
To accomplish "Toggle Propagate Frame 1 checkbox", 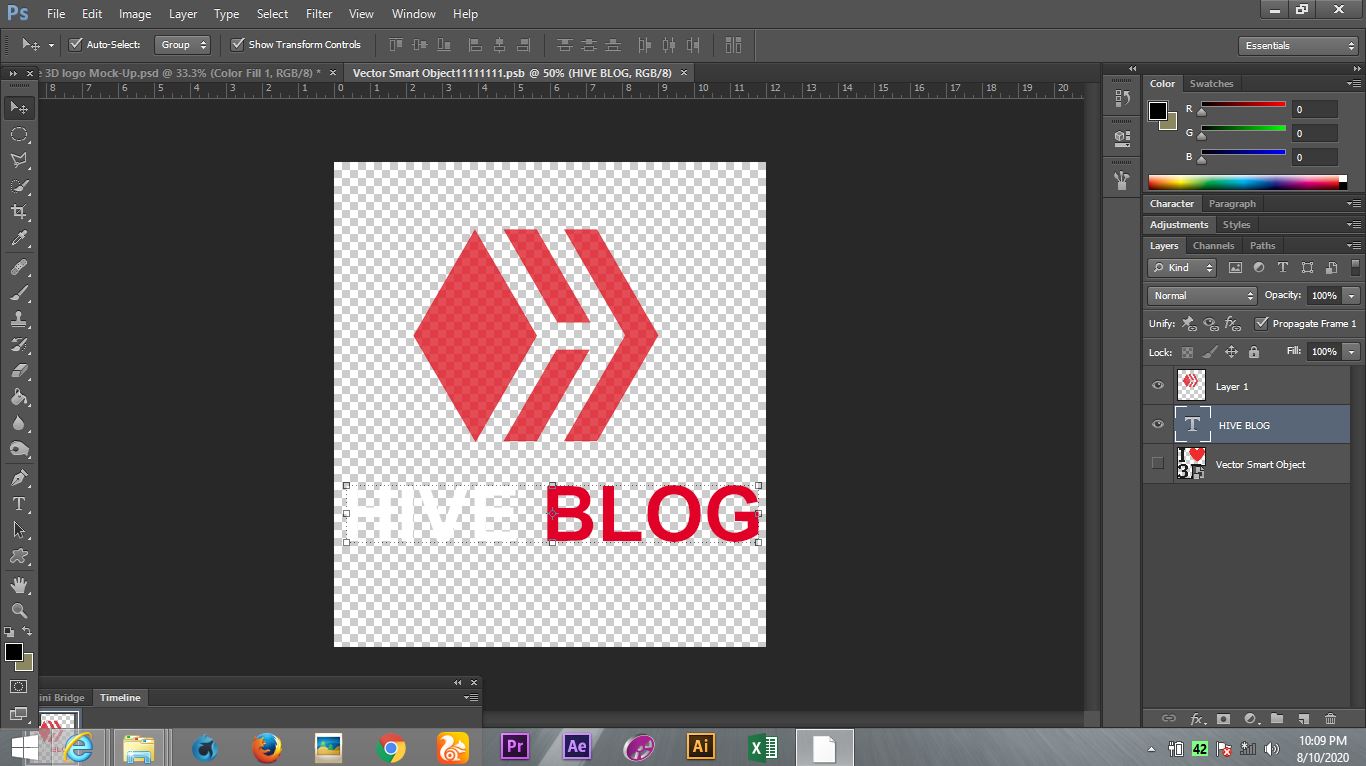I will pos(1261,323).
